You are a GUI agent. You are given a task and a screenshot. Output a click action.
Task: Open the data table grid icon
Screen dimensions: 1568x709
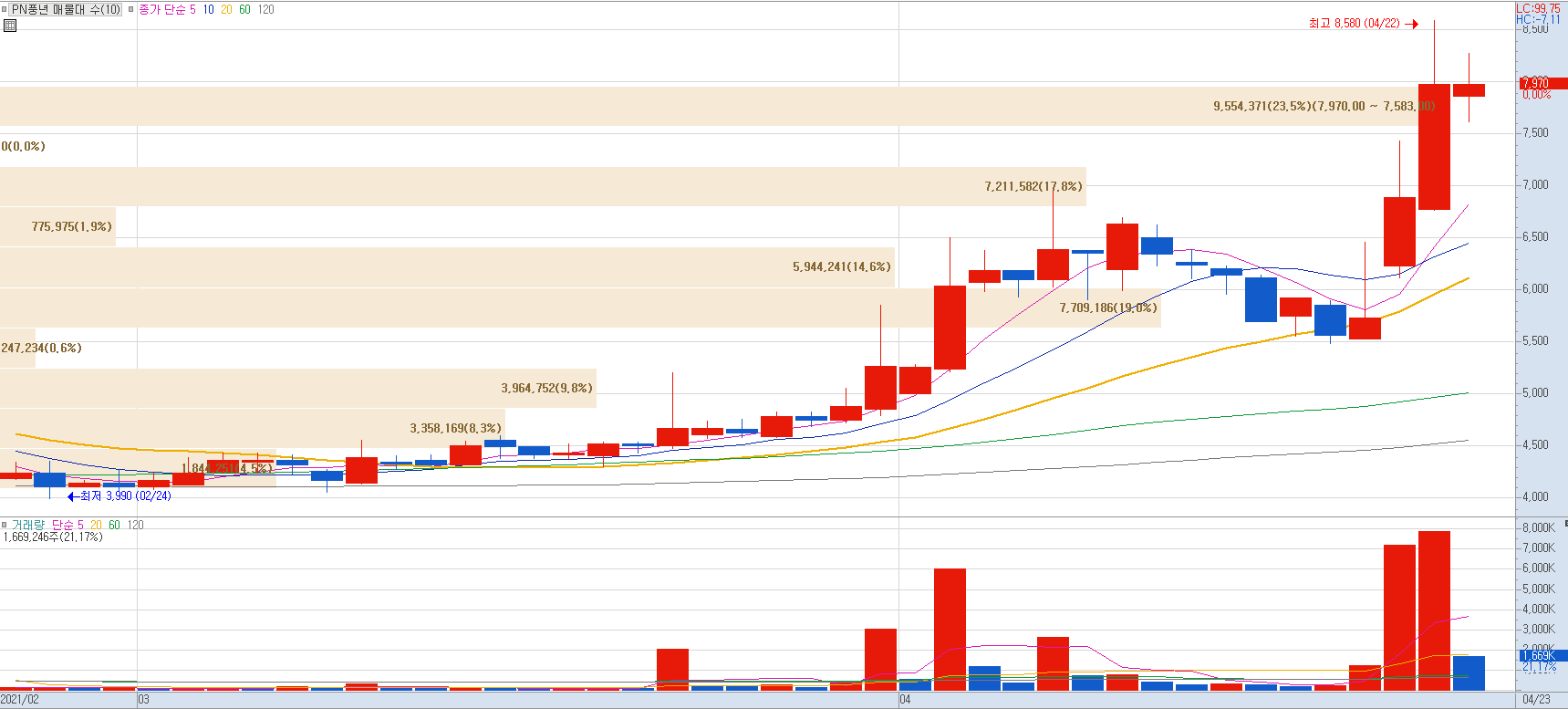click(10, 26)
